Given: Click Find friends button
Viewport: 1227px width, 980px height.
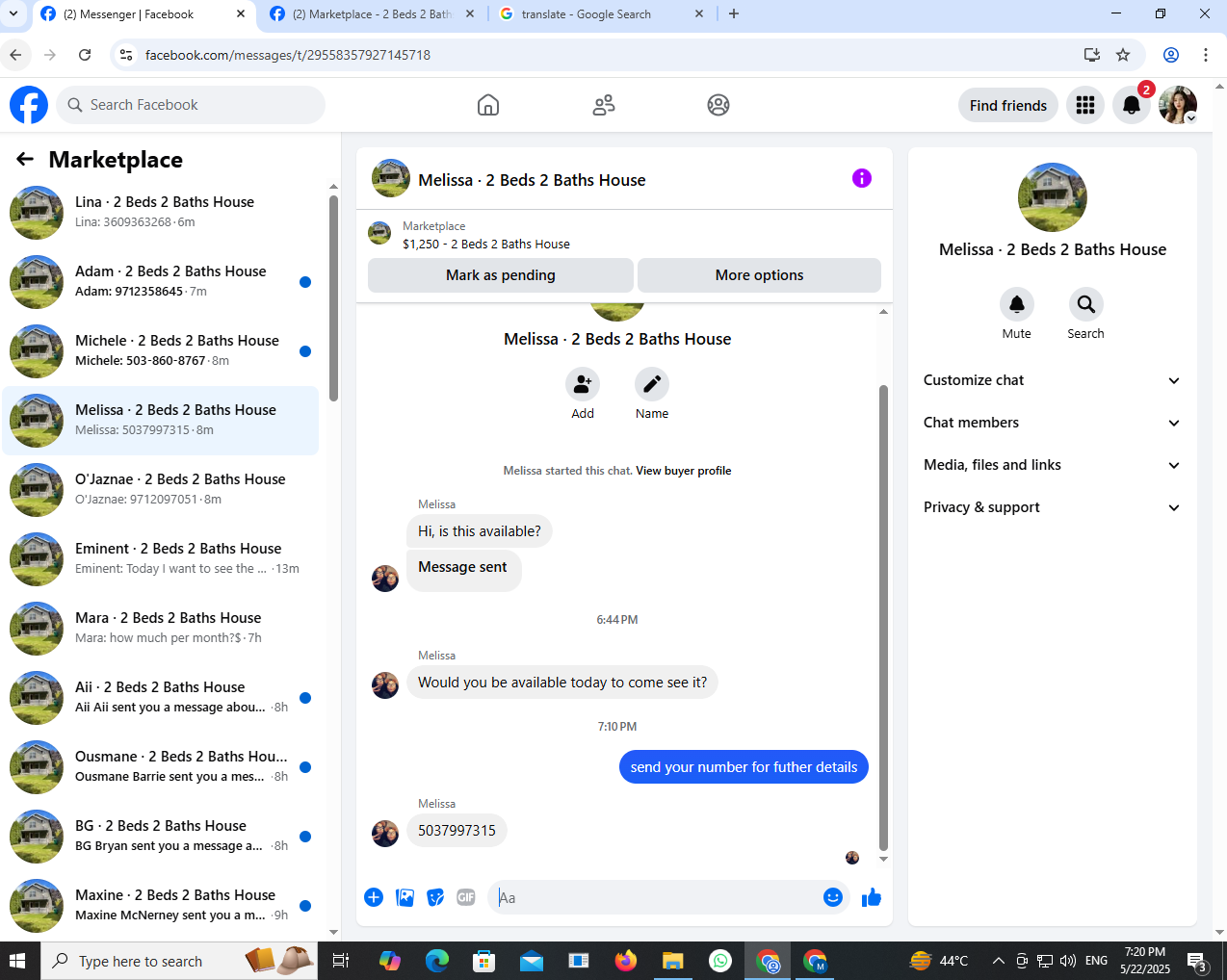Looking at the screenshot, I should tap(1008, 106).
